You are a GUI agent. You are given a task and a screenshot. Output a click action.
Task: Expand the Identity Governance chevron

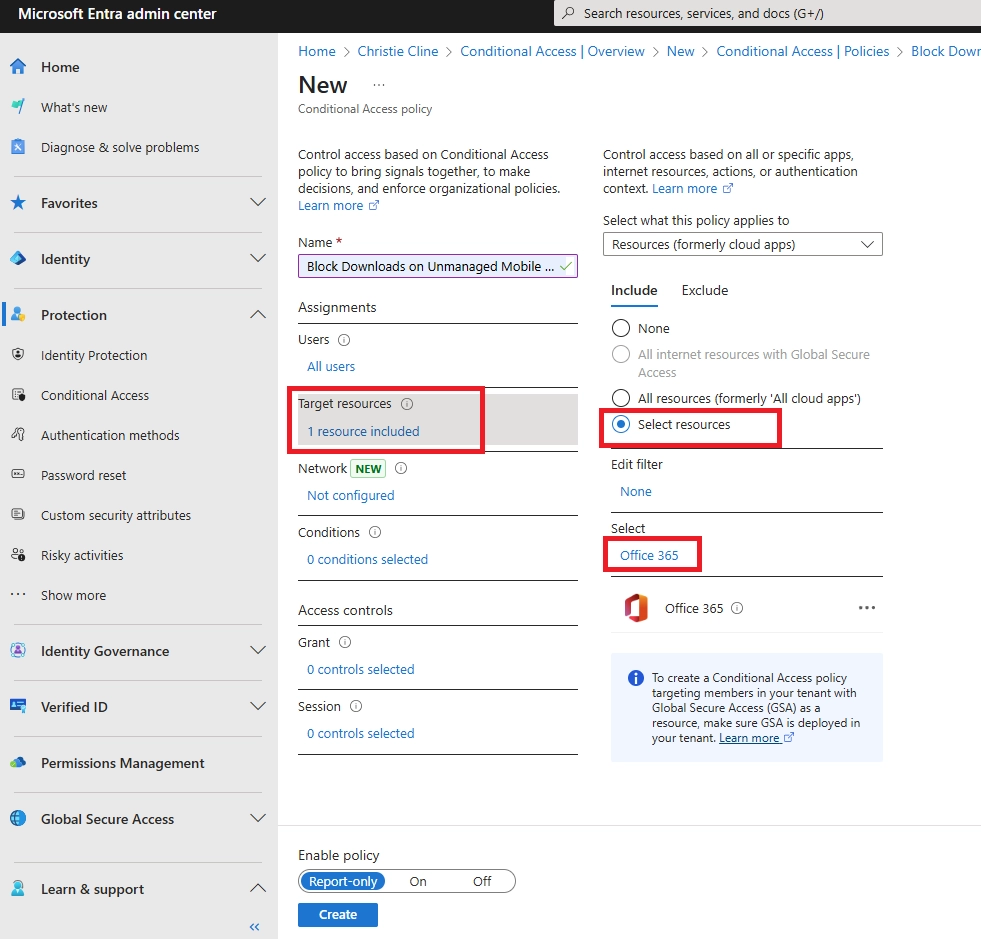click(258, 650)
